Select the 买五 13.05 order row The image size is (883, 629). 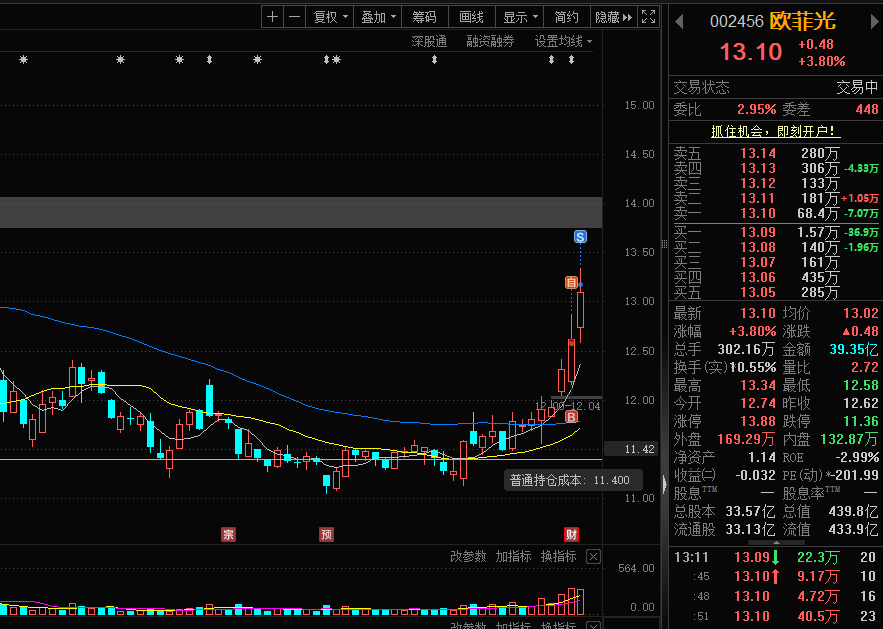775,292
